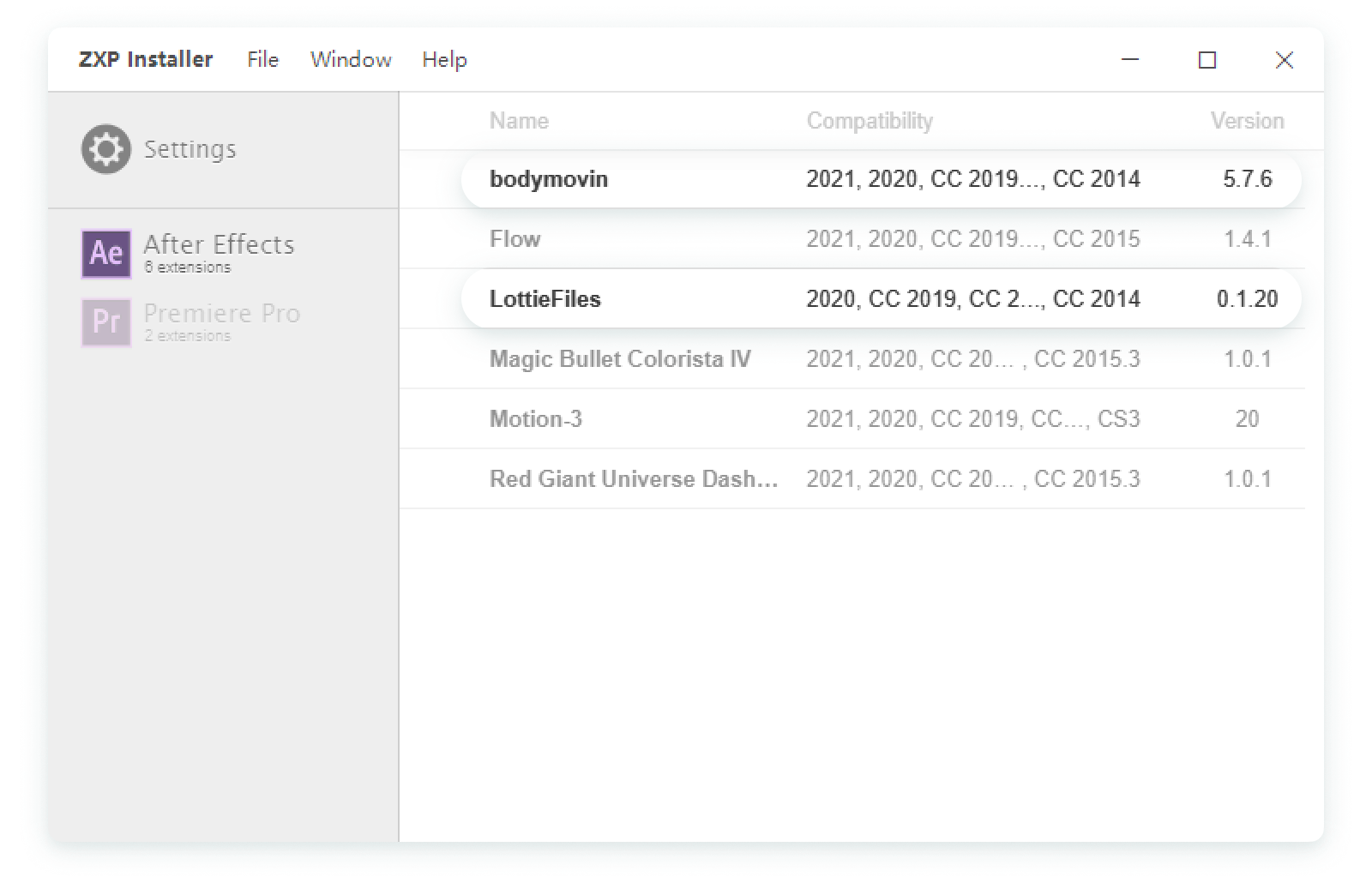Select the LottieFiles extension row
Viewport: 1372px width, 883px height.
545,299
